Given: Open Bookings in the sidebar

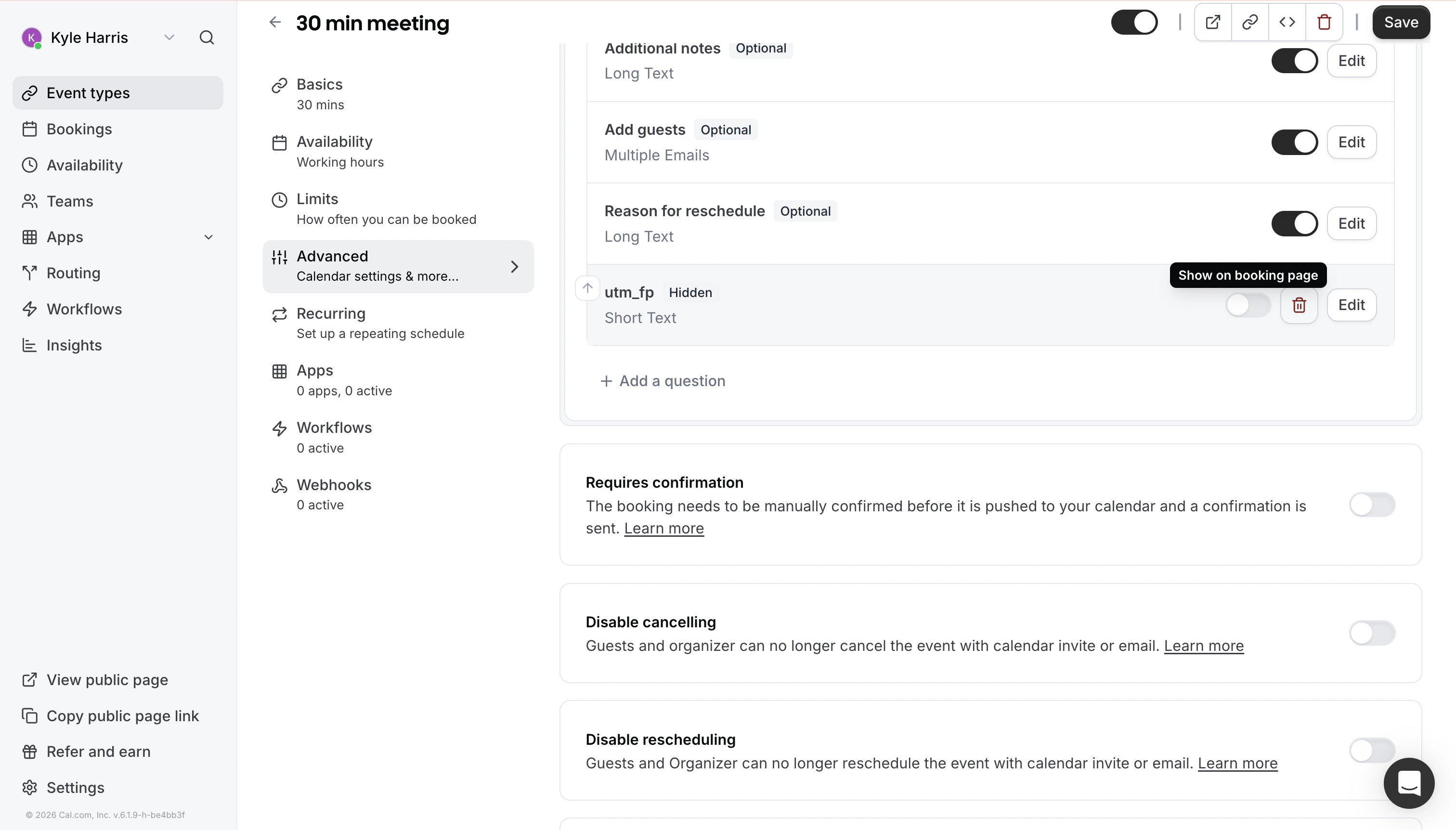Looking at the screenshot, I should [79, 129].
